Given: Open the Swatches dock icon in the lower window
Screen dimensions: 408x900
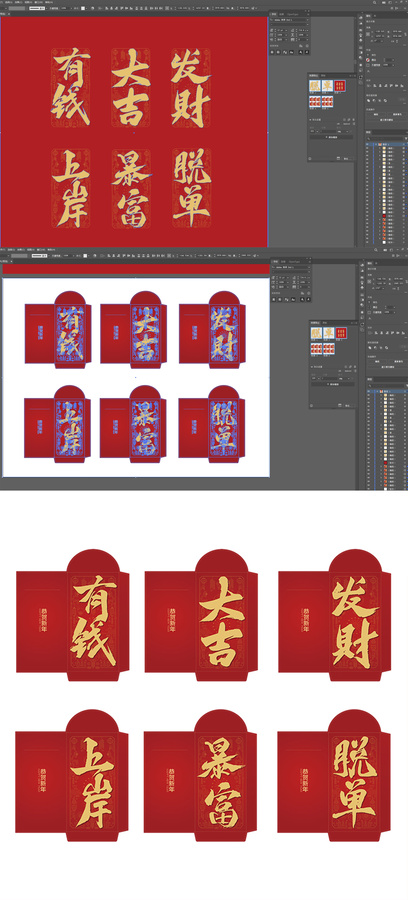Looking at the screenshot, I should pos(362,277).
